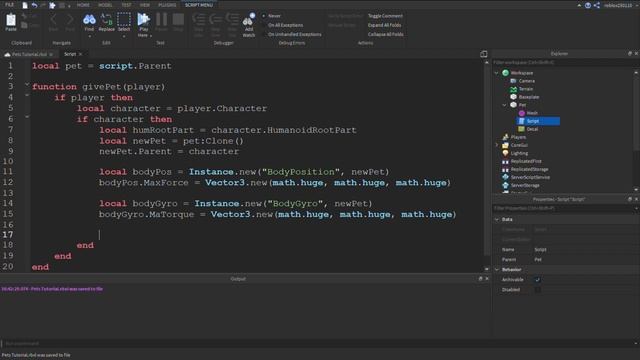Collapse code fold at line 3
Viewport: 640px width, 360px height.
click(27, 85)
